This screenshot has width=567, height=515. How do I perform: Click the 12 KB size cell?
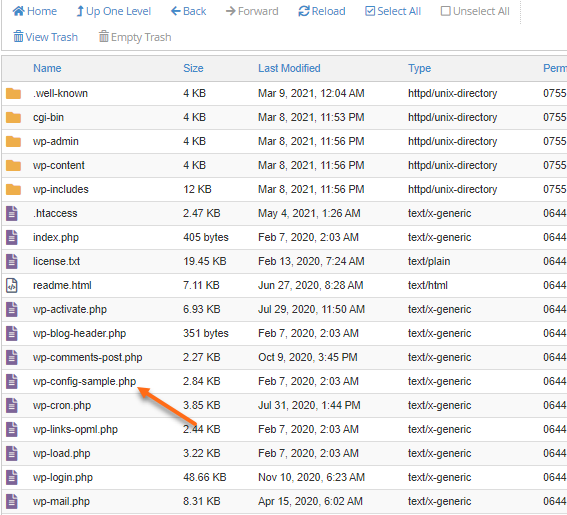click(197, 189)
